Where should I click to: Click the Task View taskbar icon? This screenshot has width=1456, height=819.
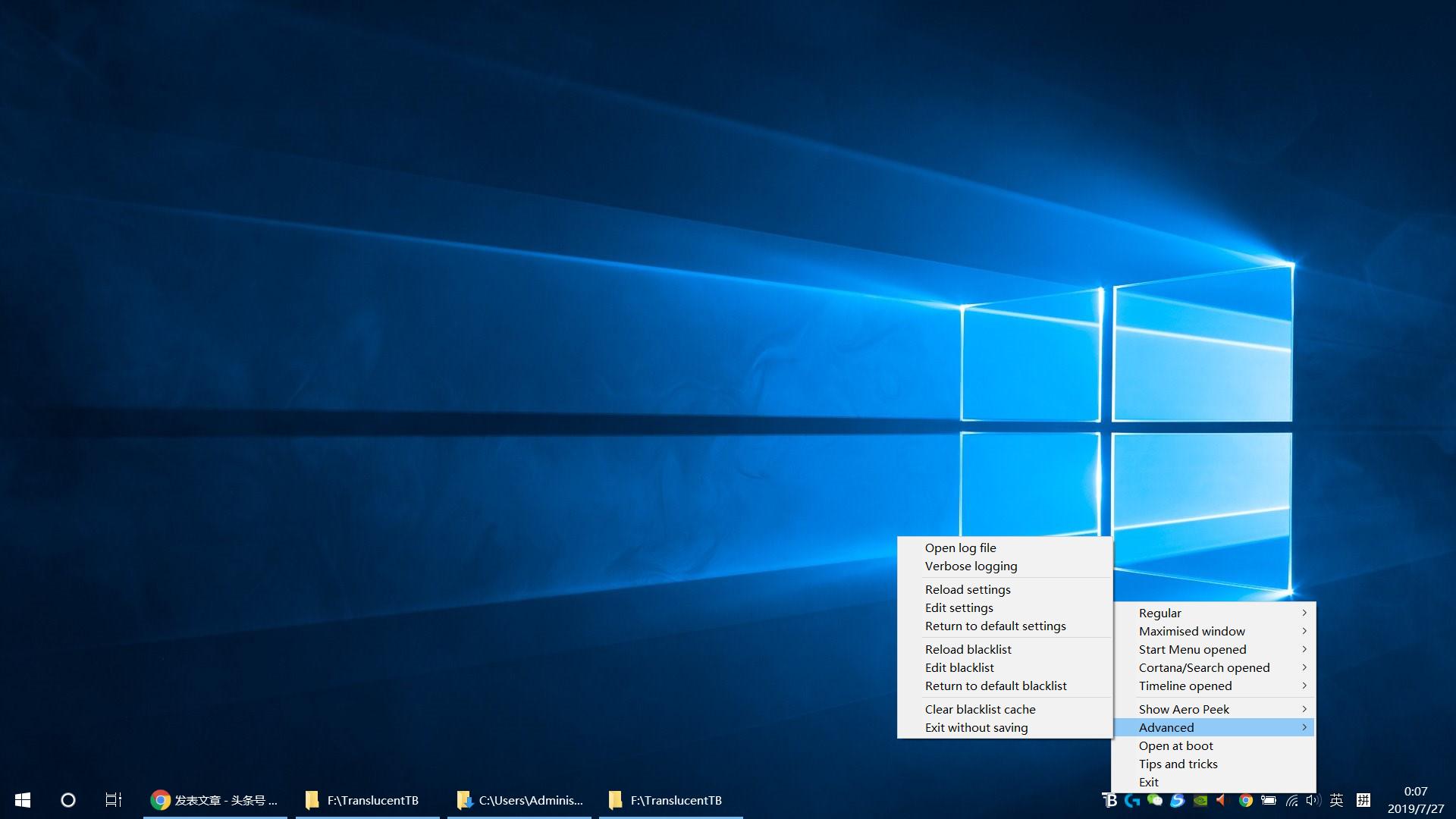click(113, 800)
